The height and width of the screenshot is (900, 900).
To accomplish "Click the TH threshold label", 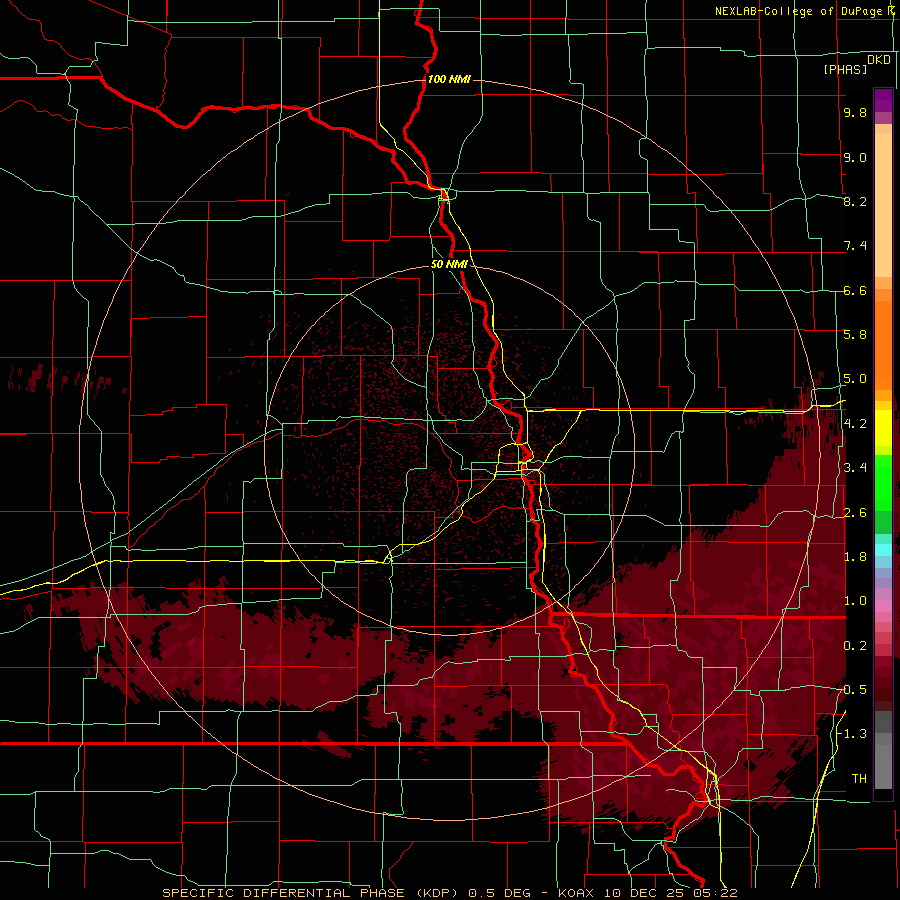I will pyautogui.click(x=859, y=779).
